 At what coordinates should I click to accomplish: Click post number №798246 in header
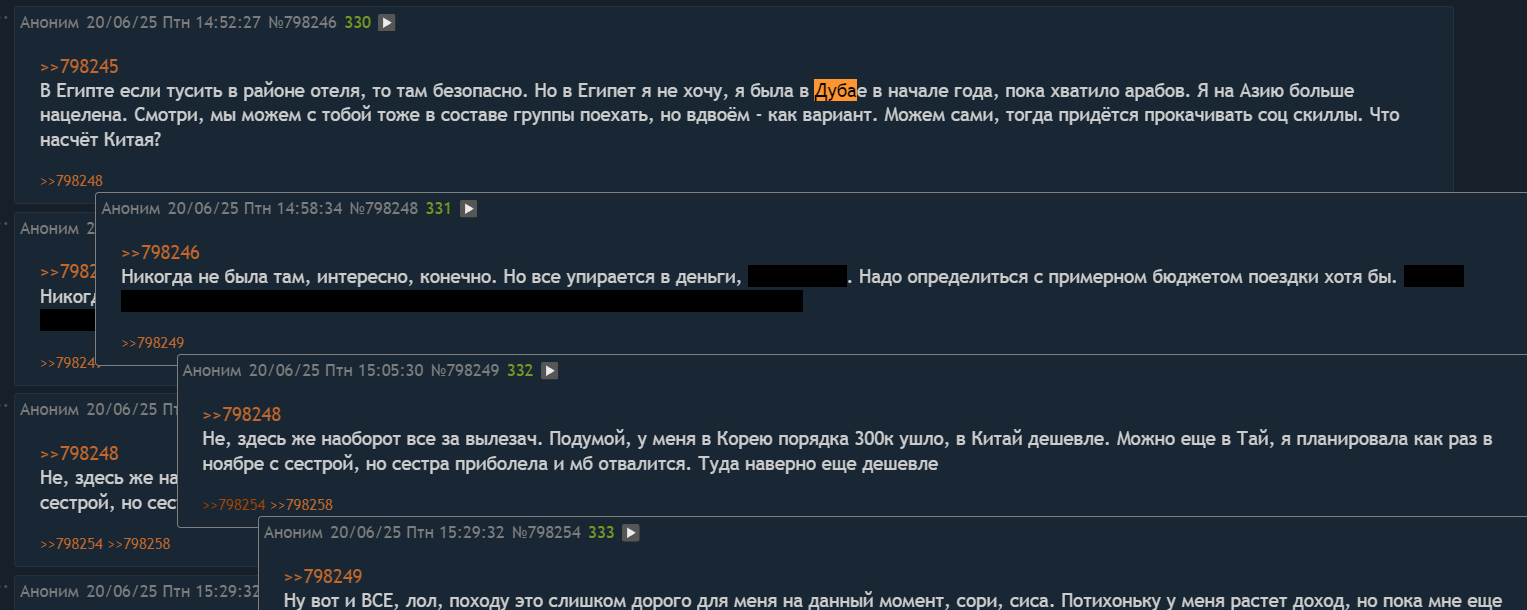(x=302, y=22)
